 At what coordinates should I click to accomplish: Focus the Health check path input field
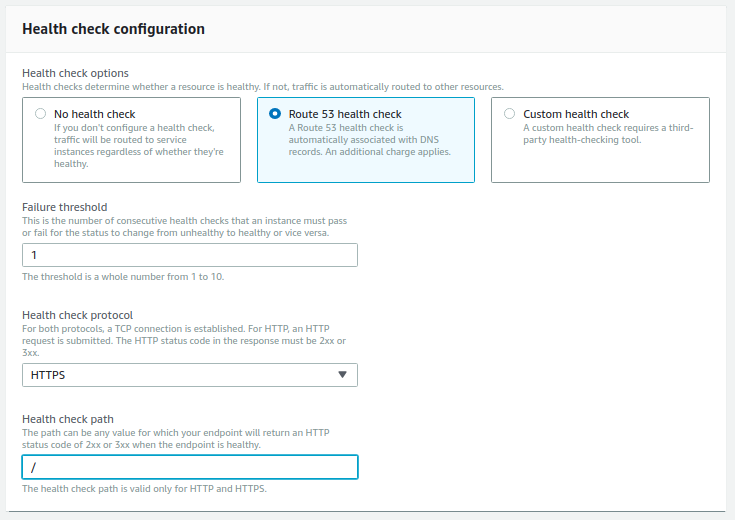(x=190, y=467)
